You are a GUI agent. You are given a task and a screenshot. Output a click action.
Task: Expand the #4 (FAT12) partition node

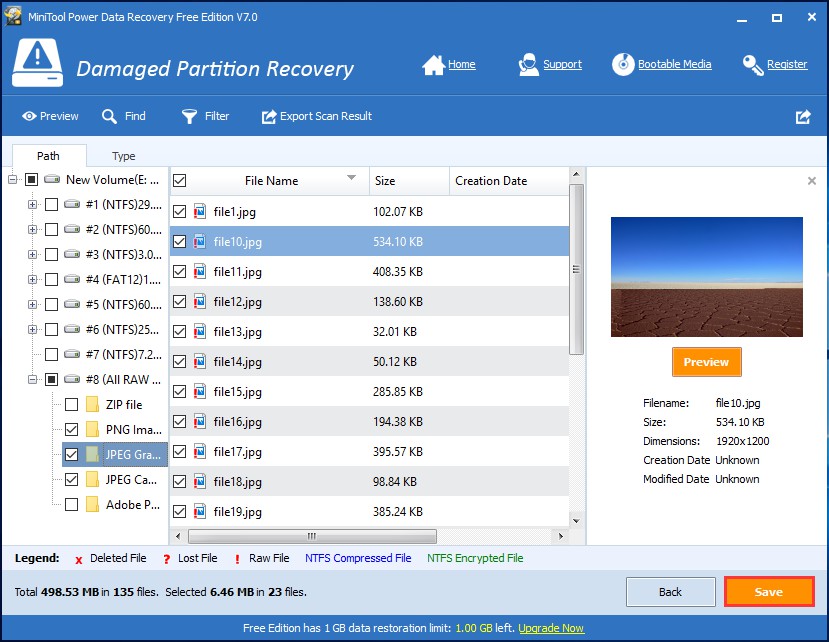tap(32, 279)
